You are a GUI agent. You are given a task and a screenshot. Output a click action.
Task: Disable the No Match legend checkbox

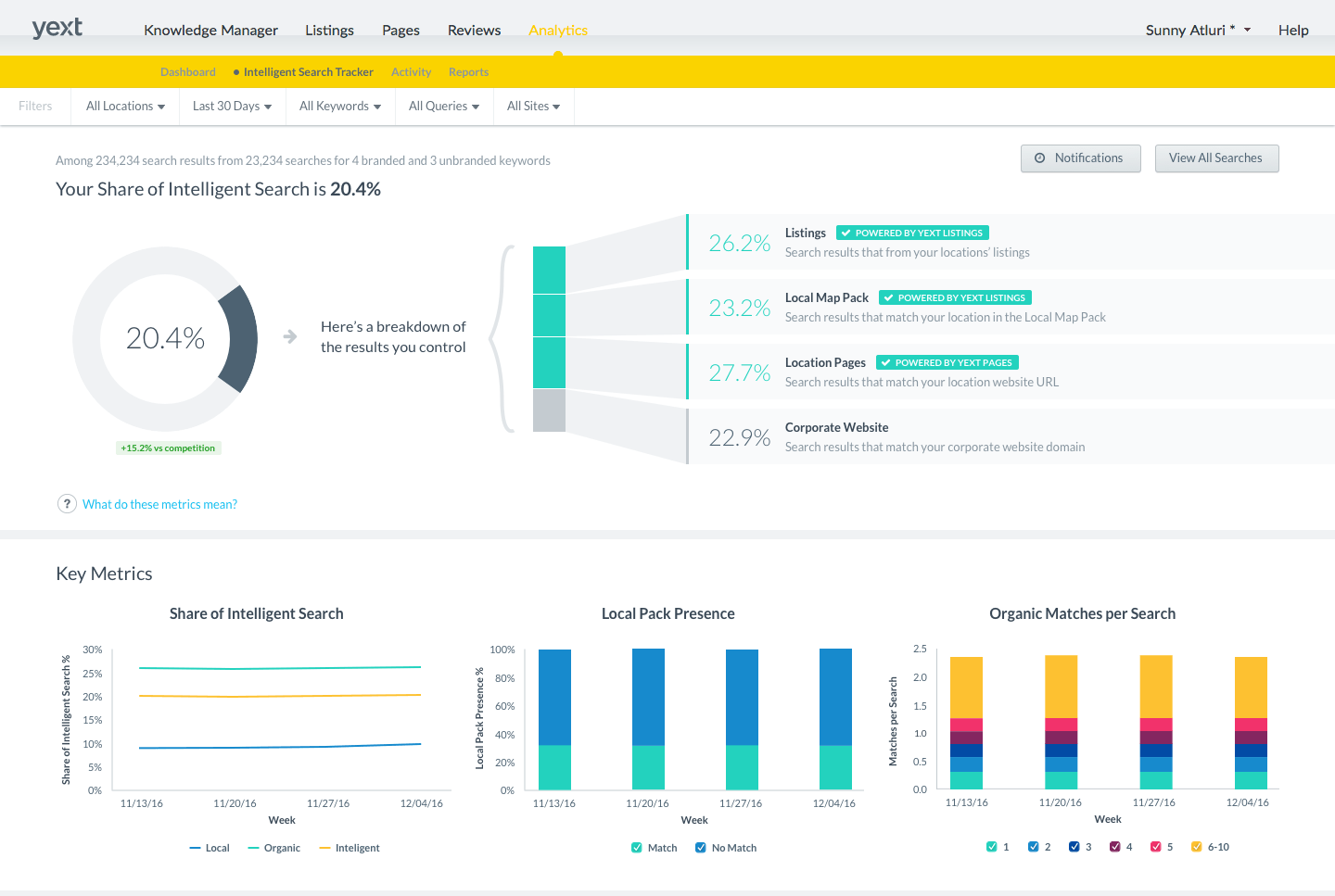700,847
